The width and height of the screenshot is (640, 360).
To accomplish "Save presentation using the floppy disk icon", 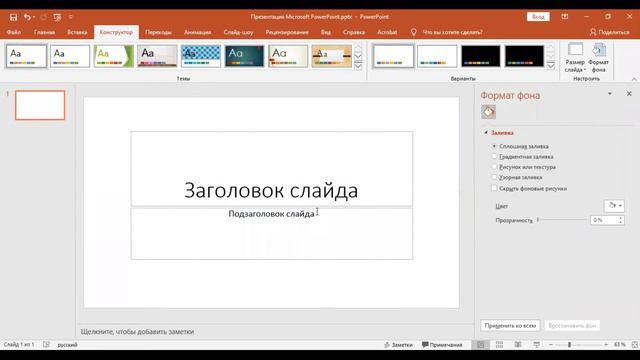I will (13, 17).
